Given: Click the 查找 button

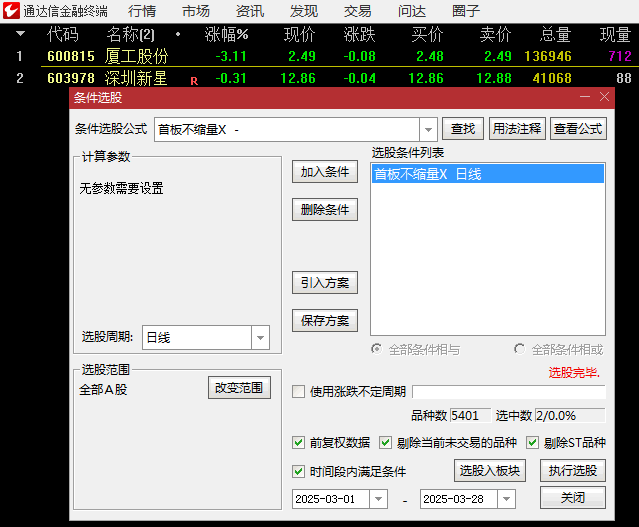Looking at the screenshot, I should click(463, 129).
